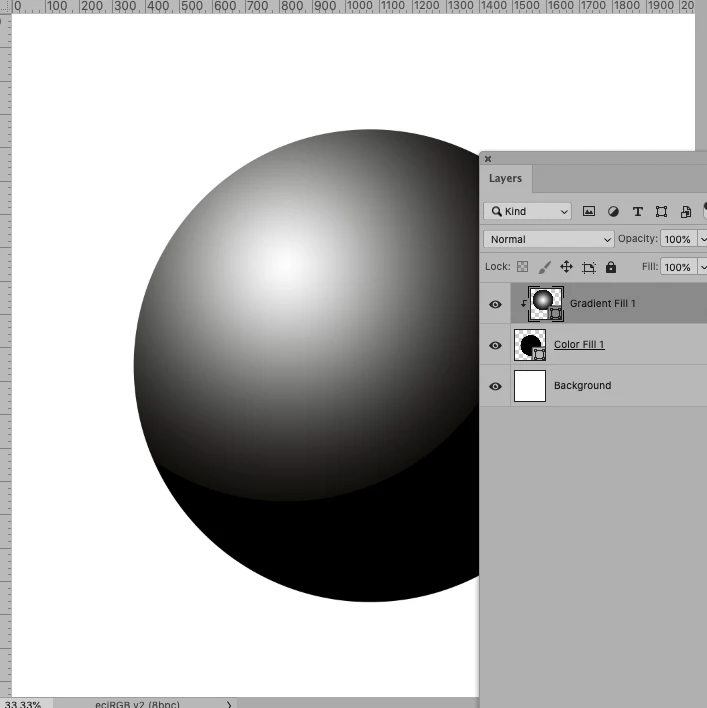Filter for shape layers icon
The height and width of the screenshot is (708, 707).
pos(661,211)
